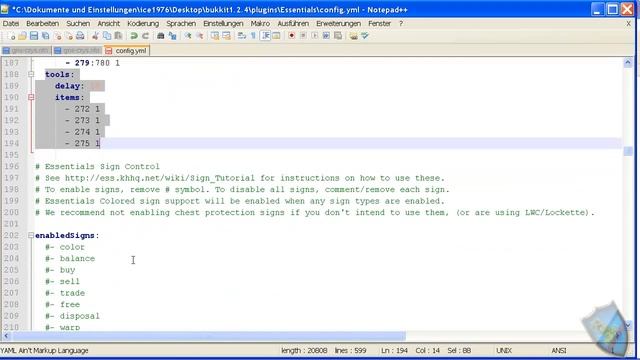Click the 'delay:' key text
The image size is (640, 360).
coord(69,86)
